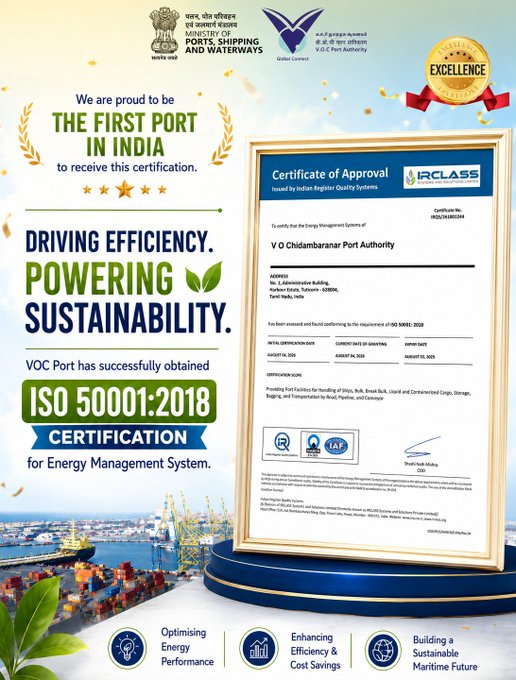Click the IRCLASS logo on certificate
Viewport: 516px width, 680px height.
(441, 177)
